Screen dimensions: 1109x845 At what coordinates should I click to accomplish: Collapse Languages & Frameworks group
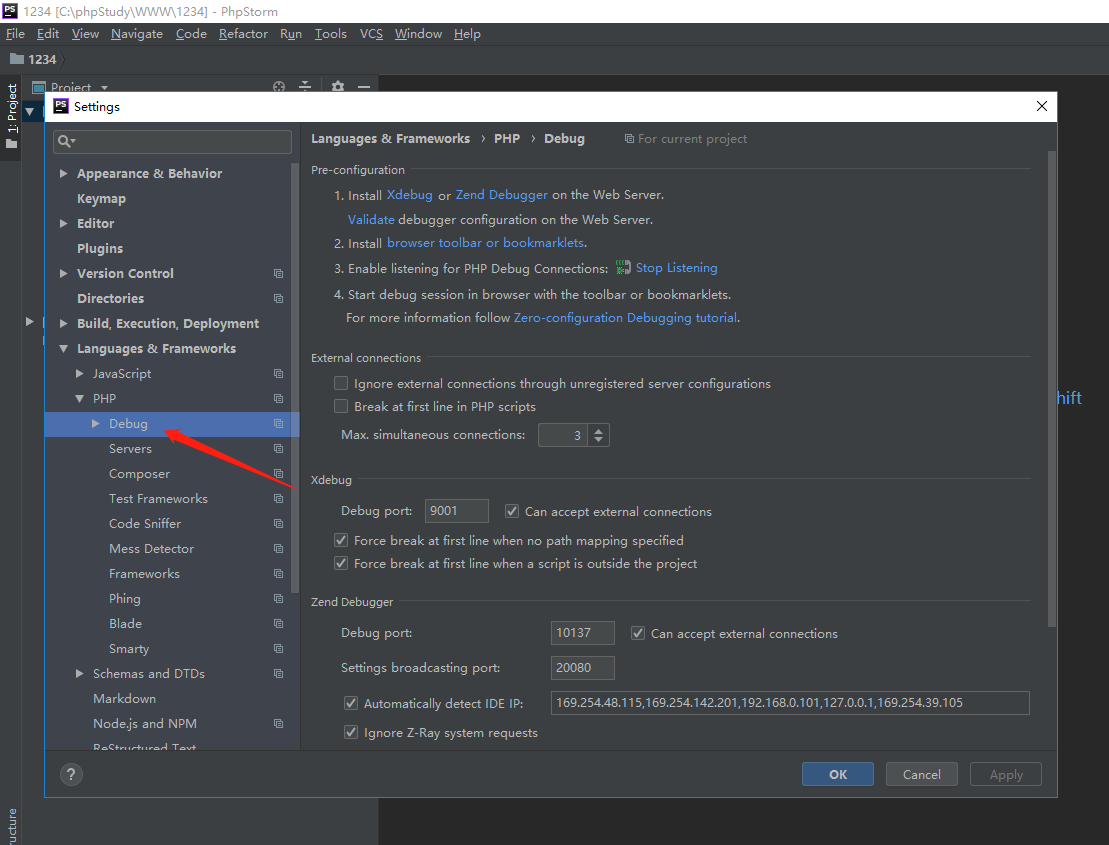64,349
